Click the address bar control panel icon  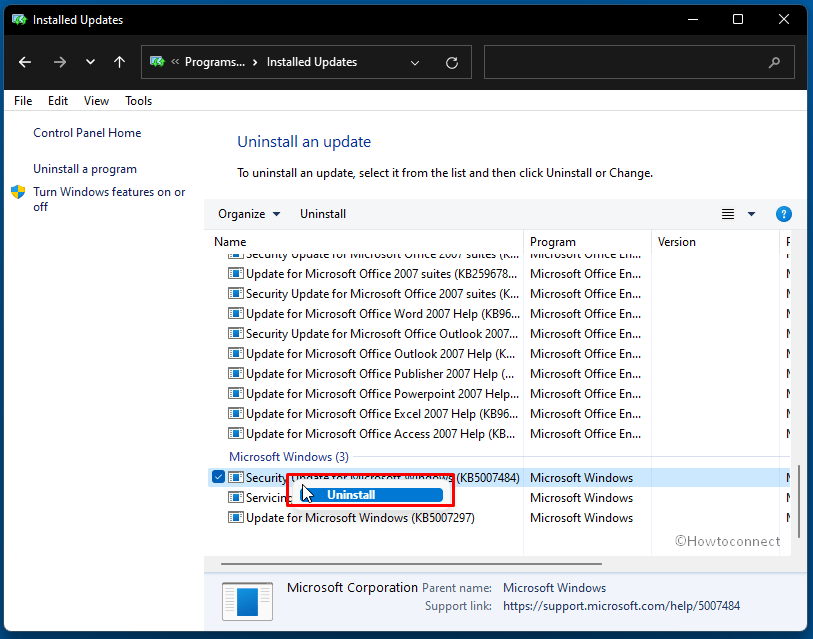click(x=157, y=62)
